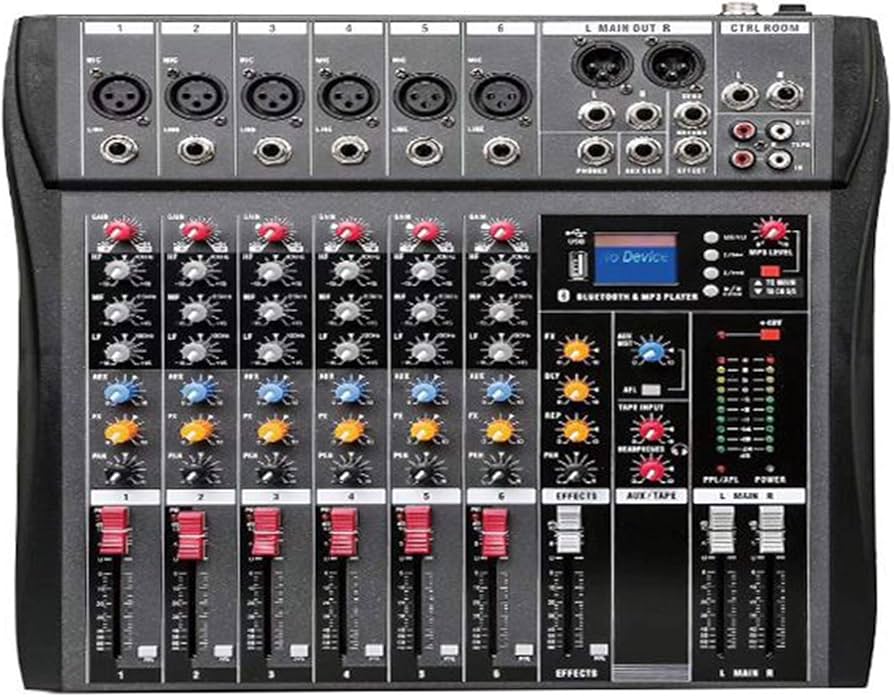Click channel 6 red fader cap
The image size is (894, 697).
pos(494,533)
